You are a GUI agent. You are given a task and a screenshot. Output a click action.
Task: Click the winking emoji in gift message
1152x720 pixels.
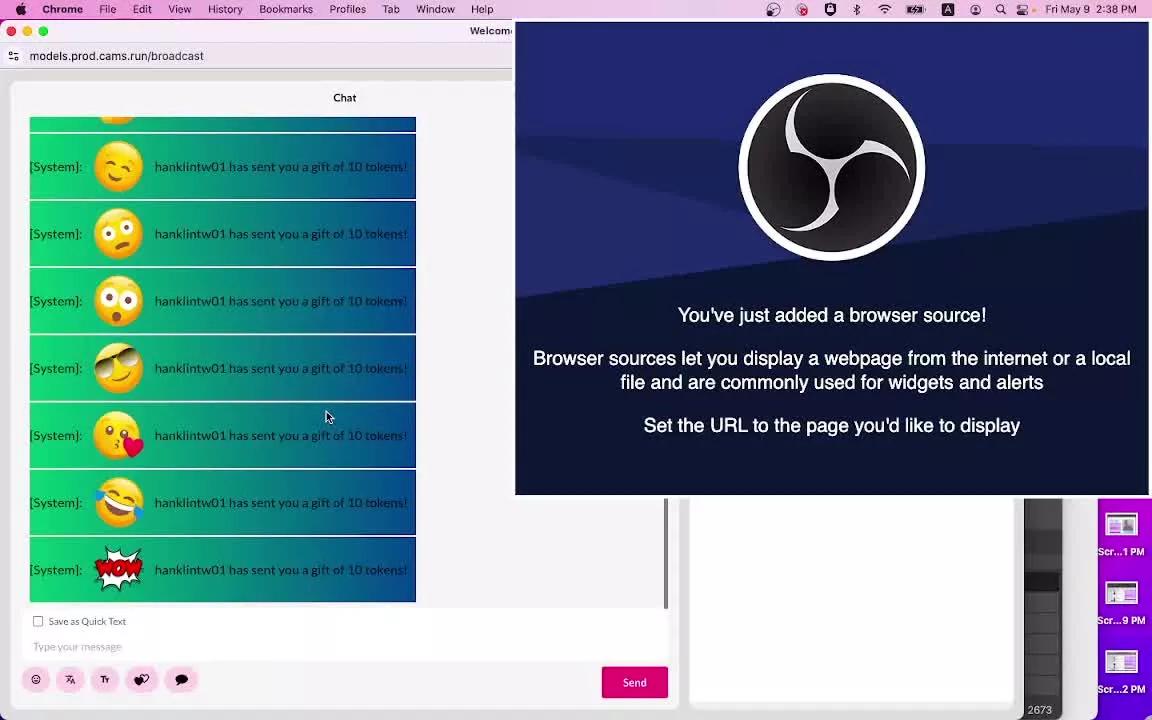pyautogui.click(x=118, y=167)
